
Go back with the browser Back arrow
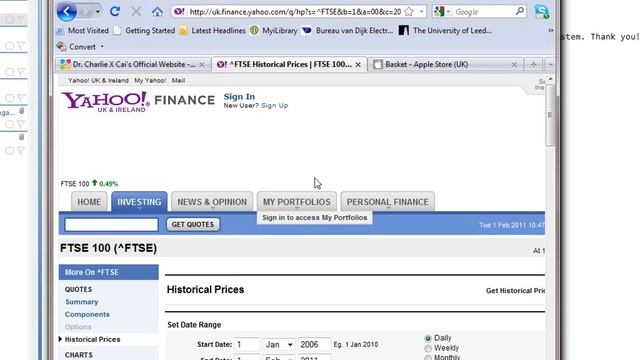[67, 11]
